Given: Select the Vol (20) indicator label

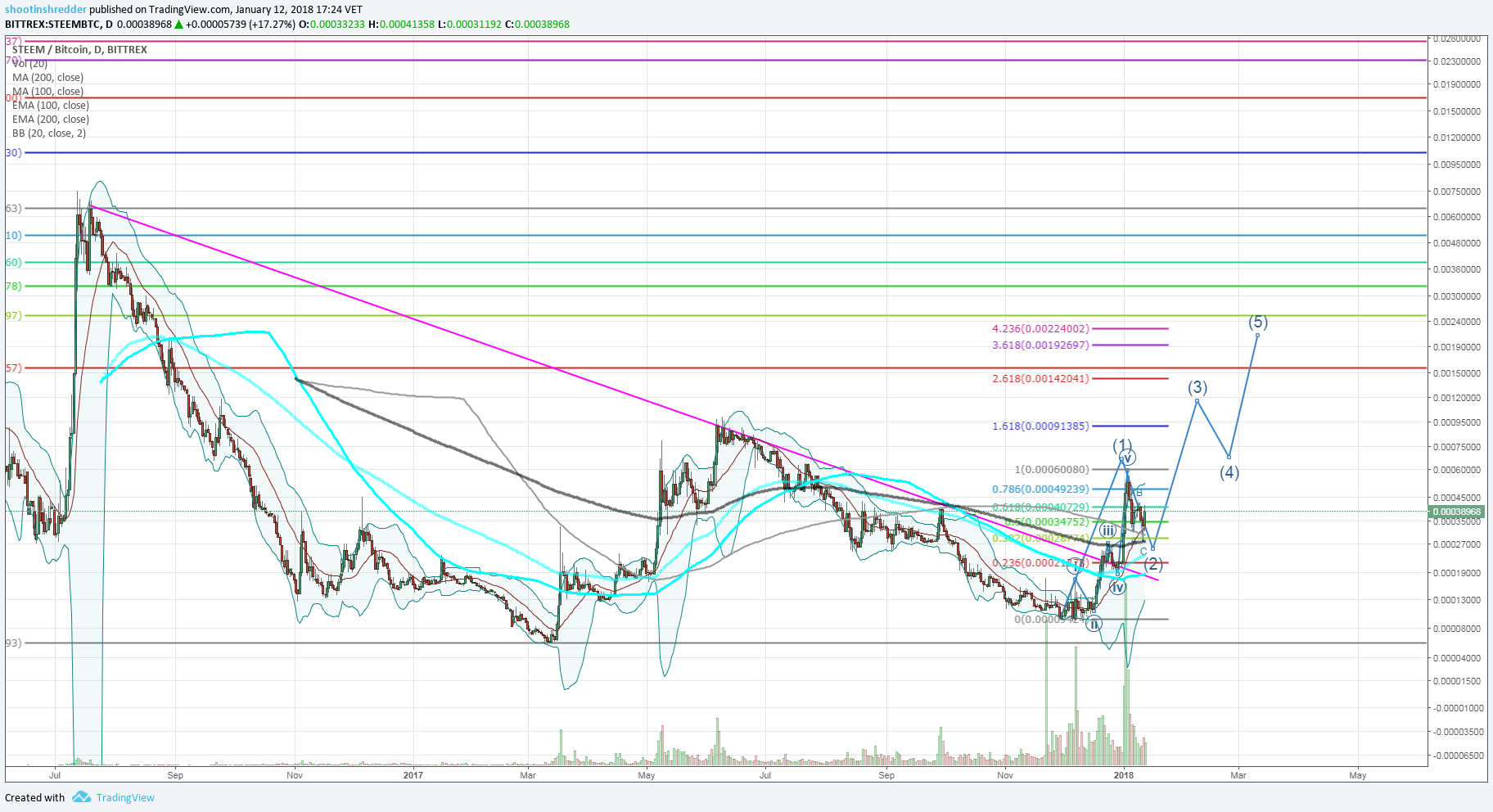Looking at the screenshot, I should 29,64.
